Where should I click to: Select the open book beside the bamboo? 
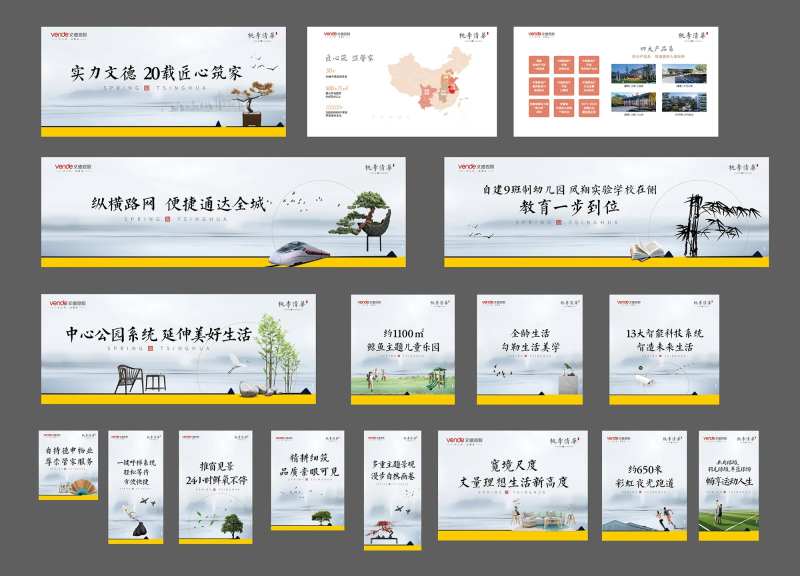(647, 251)
